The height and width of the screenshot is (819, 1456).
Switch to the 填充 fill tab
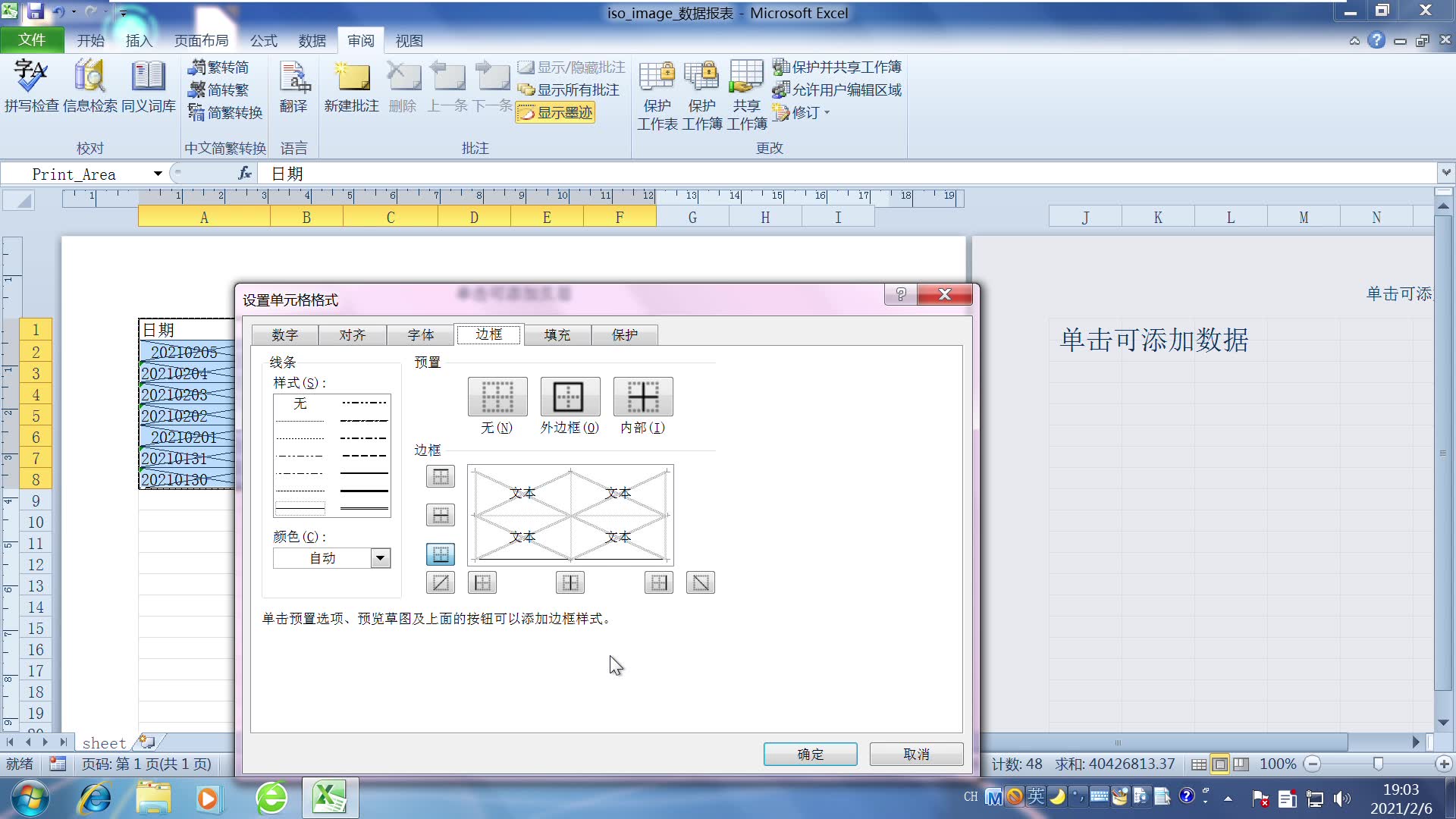click(x=557, y=334)
